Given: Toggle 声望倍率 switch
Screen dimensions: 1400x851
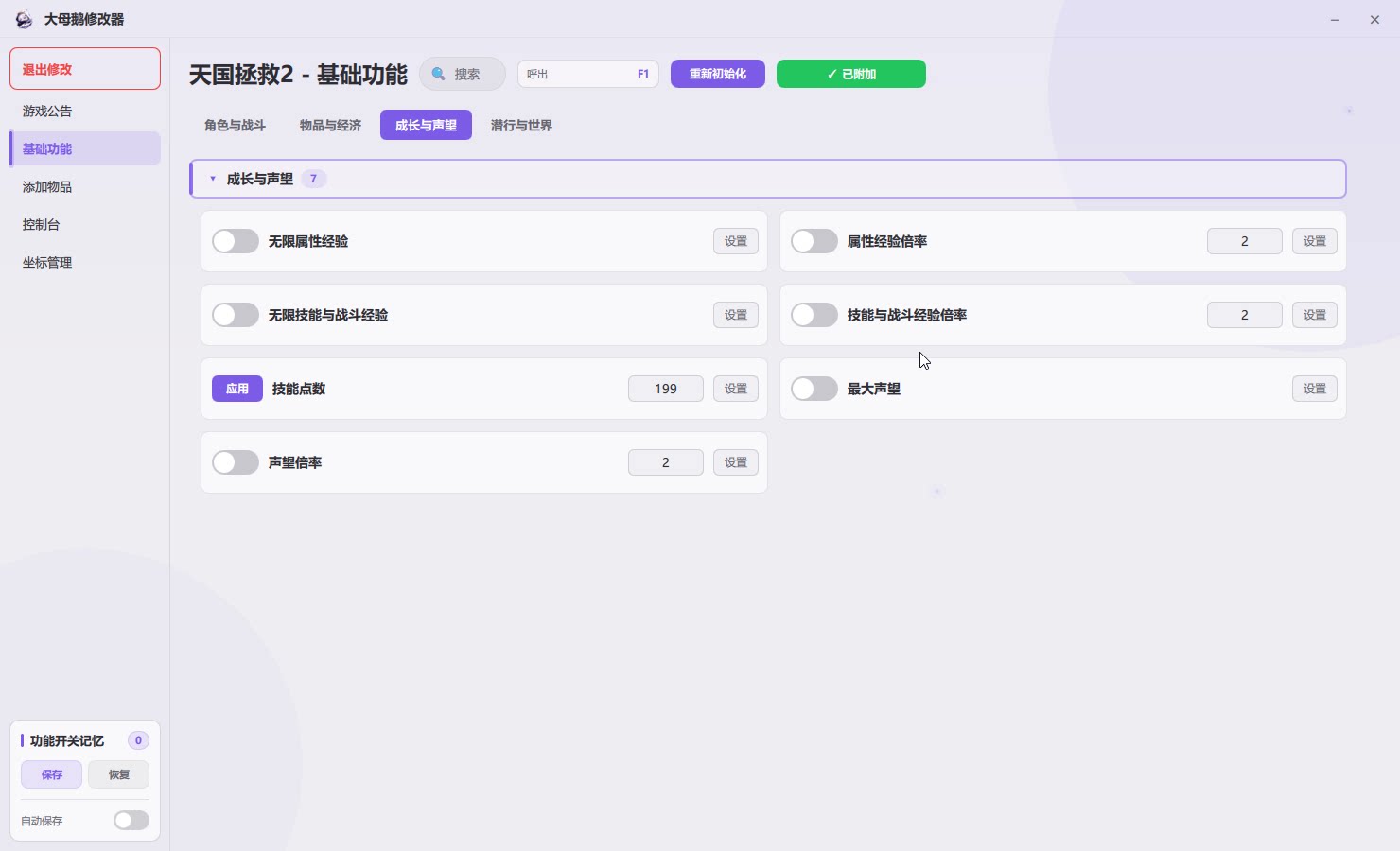Looking at the screenshot, I should pyautogui.click(x=236, y=462).
